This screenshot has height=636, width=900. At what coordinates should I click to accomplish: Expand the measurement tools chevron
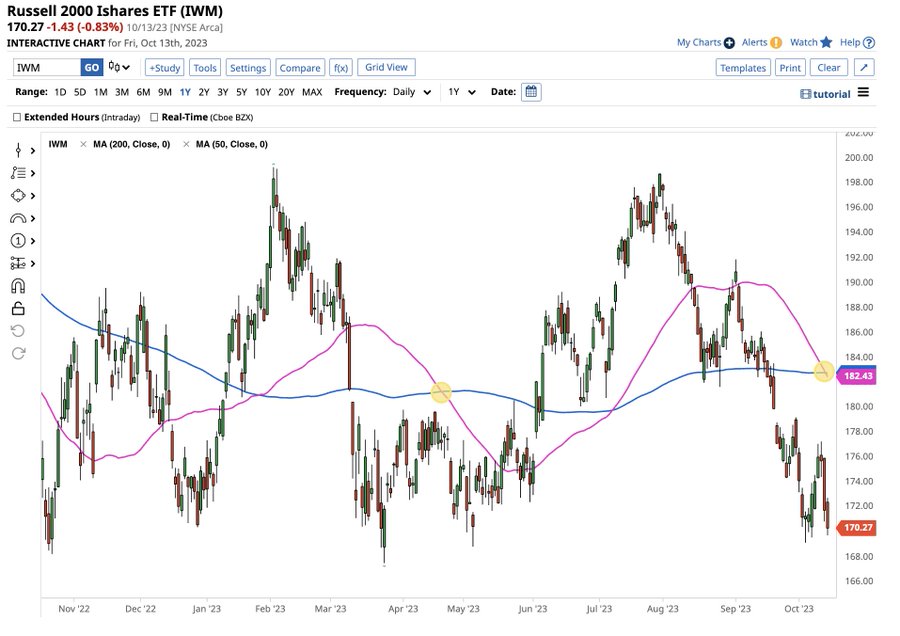click(x=33, y=263)
